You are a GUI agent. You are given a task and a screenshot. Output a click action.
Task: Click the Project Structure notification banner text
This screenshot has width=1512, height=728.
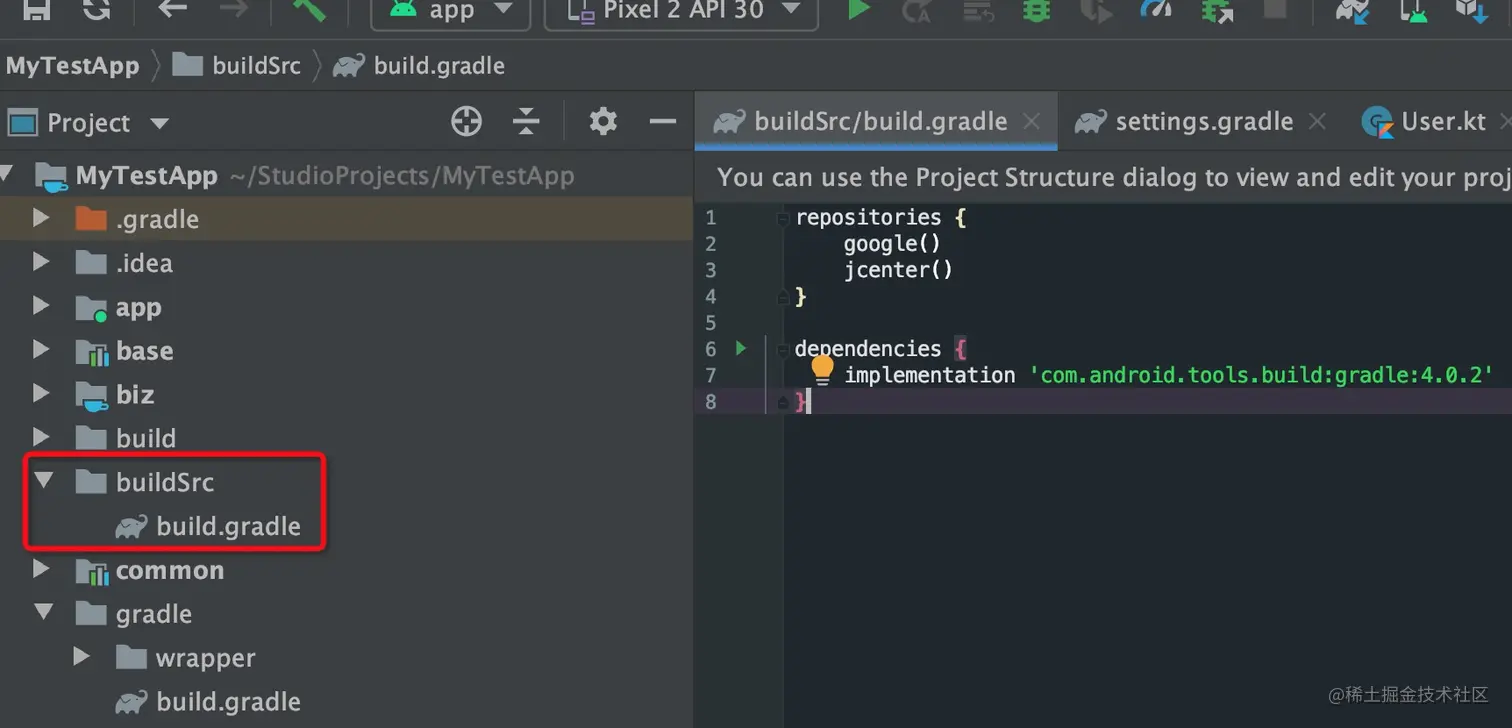[1114, 177]
